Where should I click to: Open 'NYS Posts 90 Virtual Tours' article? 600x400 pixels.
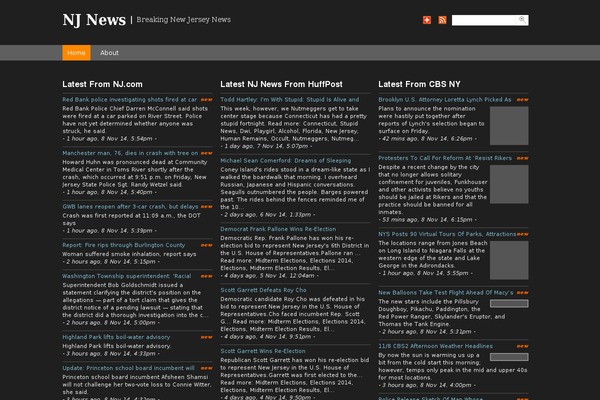coord(447,234)
